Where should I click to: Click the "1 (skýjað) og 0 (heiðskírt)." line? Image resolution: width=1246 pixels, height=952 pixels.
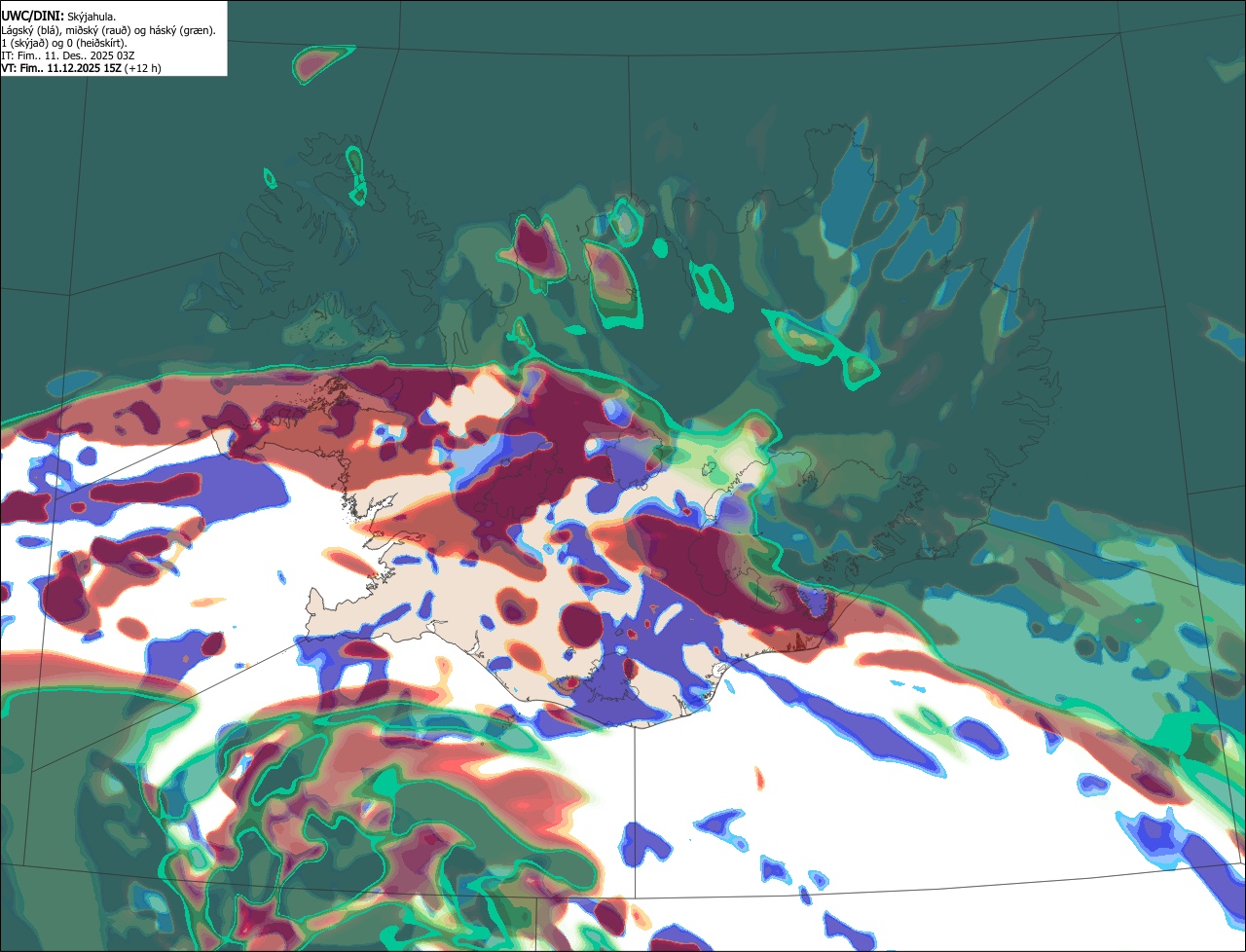pyautogui.click(x=64, y=44)
